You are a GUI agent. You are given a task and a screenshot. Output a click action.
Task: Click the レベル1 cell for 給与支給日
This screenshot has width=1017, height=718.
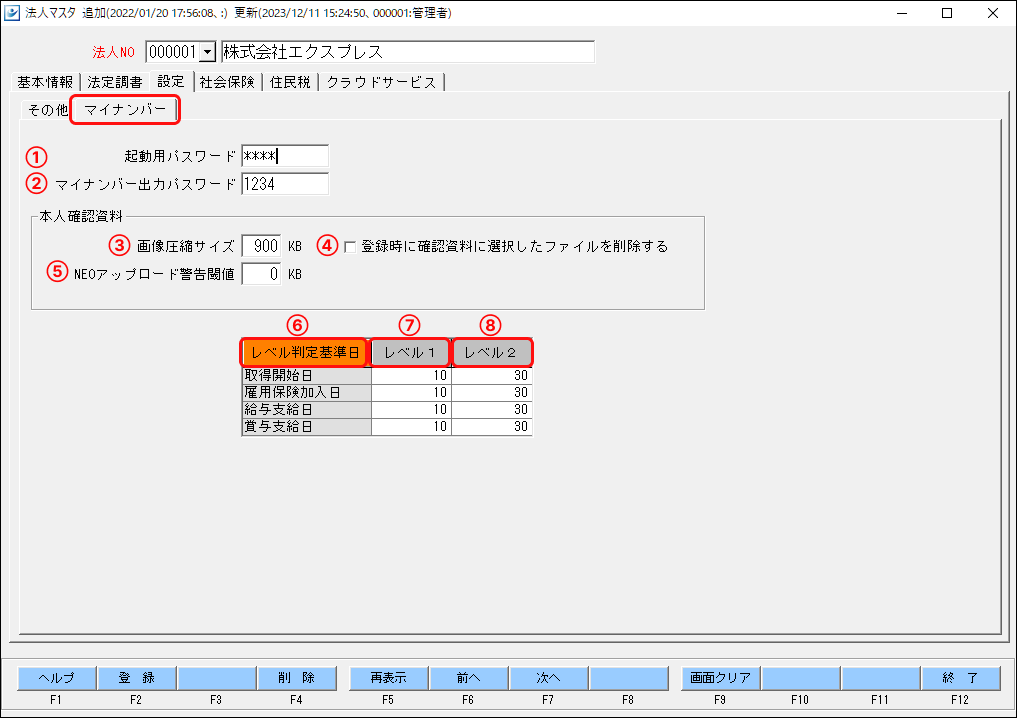click(x=411, y=409)
